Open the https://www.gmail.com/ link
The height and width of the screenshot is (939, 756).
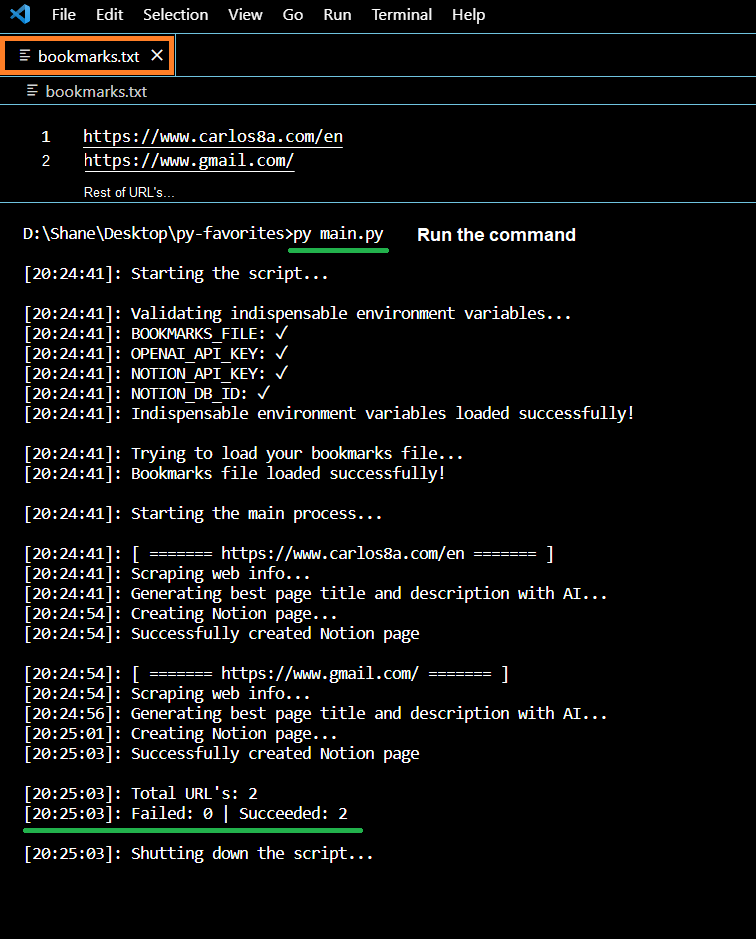point(189,160)
